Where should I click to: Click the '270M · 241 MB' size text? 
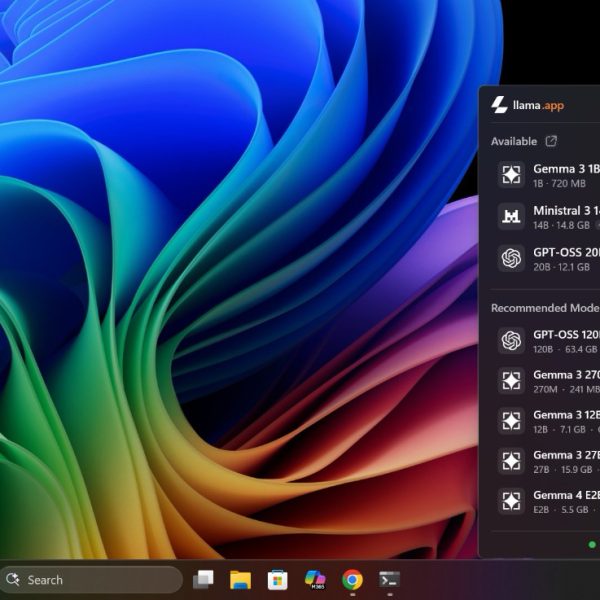tap(566, 389)
